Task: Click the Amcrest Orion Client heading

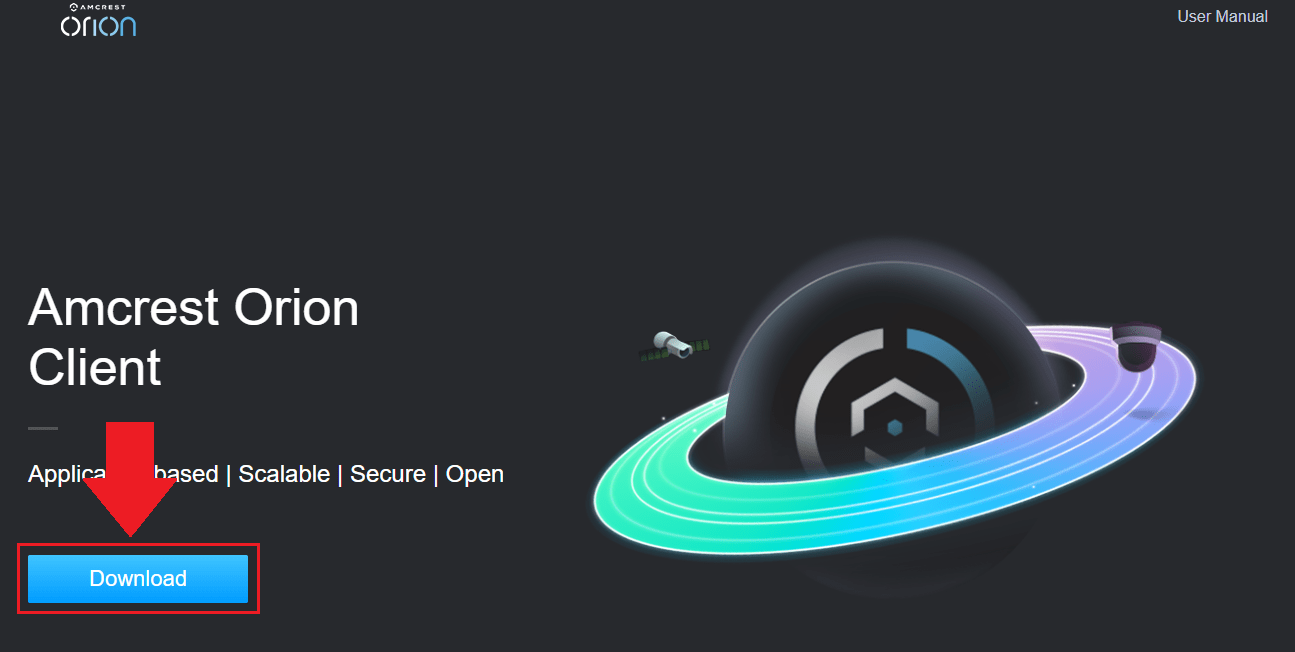Action: coord(193,337)
